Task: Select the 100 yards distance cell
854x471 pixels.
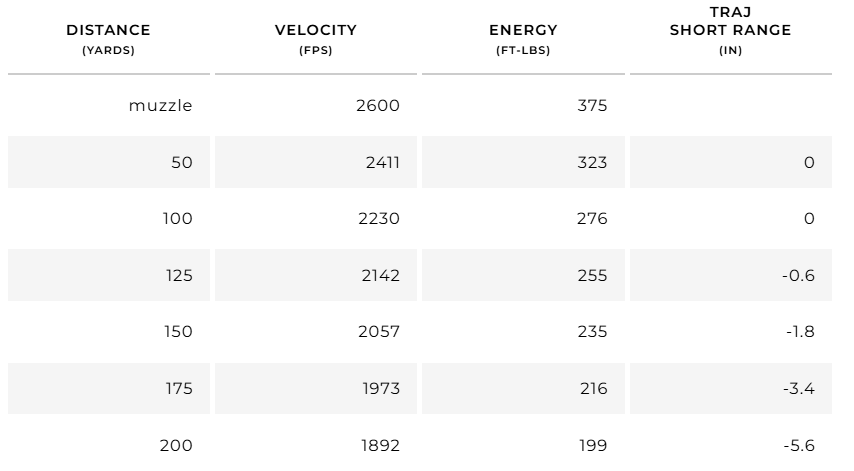Action: (177, 218)
